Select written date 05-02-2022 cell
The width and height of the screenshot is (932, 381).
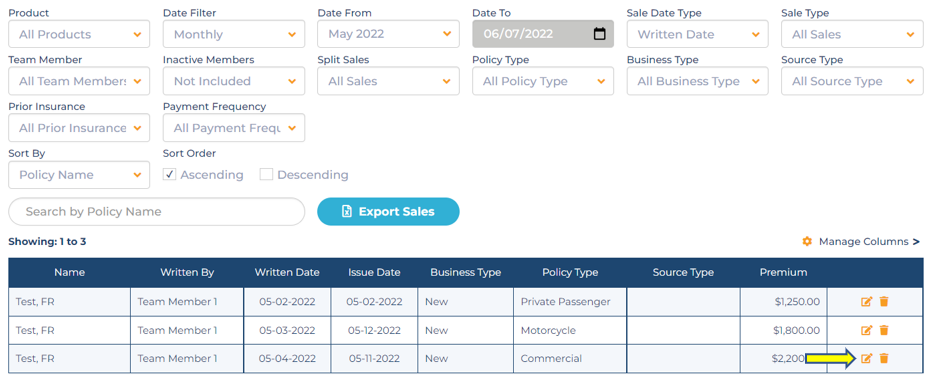(287, 302)
